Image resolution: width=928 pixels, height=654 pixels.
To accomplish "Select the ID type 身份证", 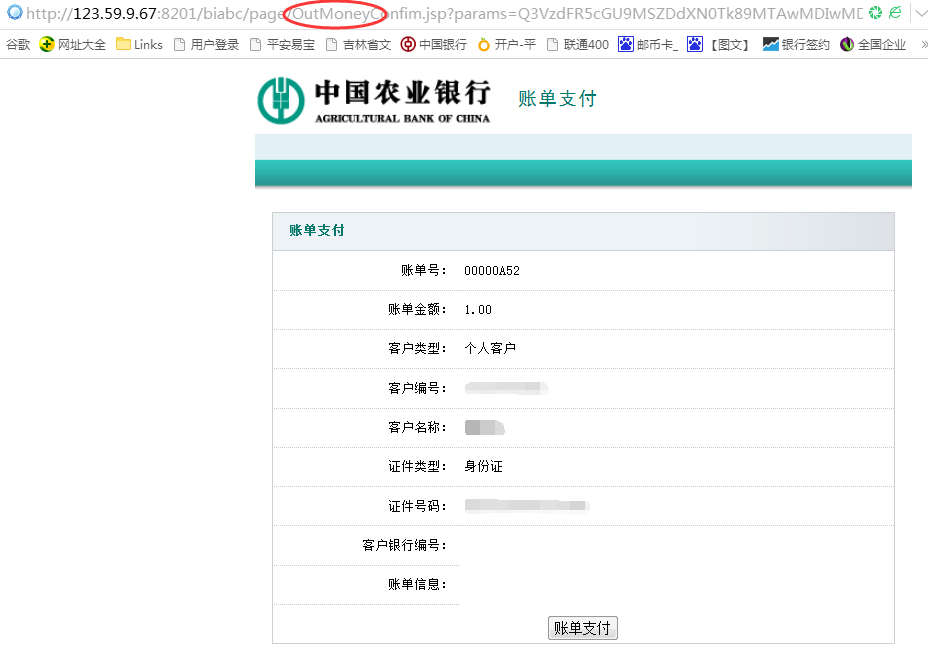I will coord(484,466).
